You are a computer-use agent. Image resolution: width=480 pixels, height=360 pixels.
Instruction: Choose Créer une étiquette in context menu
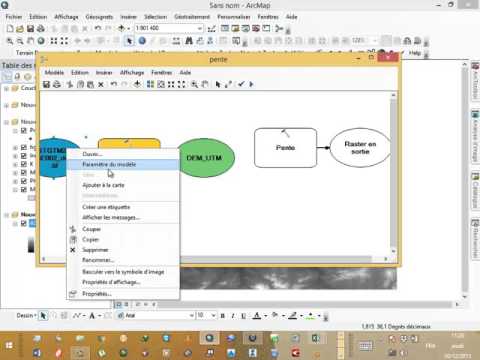coord(123,207)
